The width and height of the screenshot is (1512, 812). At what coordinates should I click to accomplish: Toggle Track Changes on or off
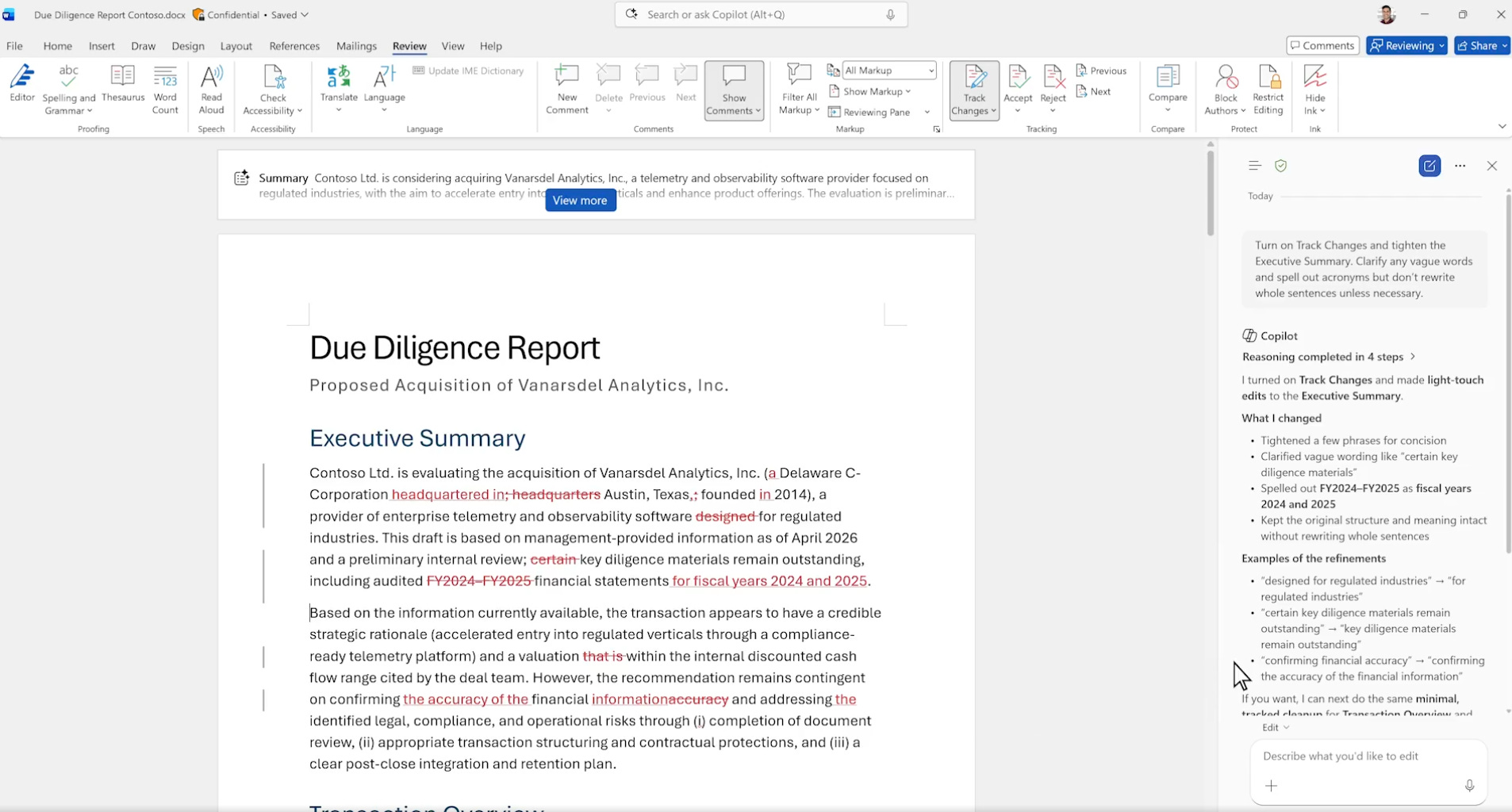(x=974, y=79)
